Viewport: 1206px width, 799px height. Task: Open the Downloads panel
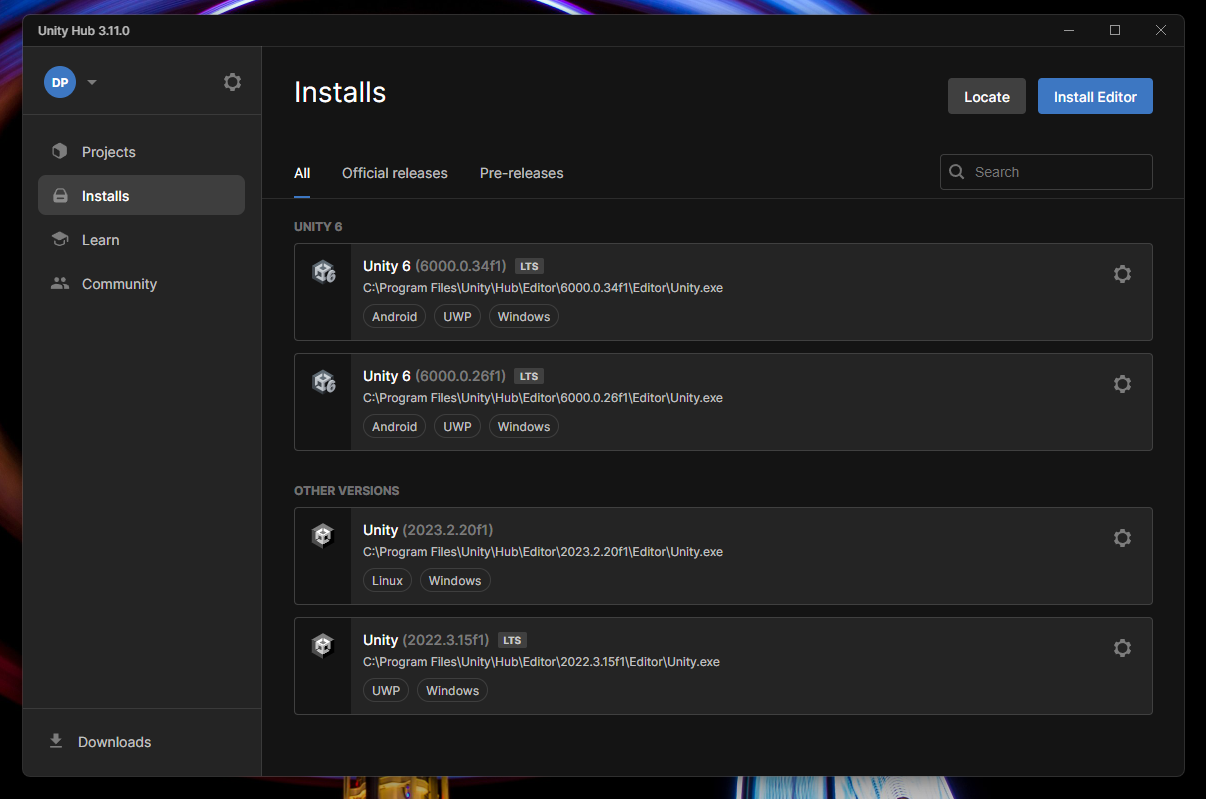141,742
